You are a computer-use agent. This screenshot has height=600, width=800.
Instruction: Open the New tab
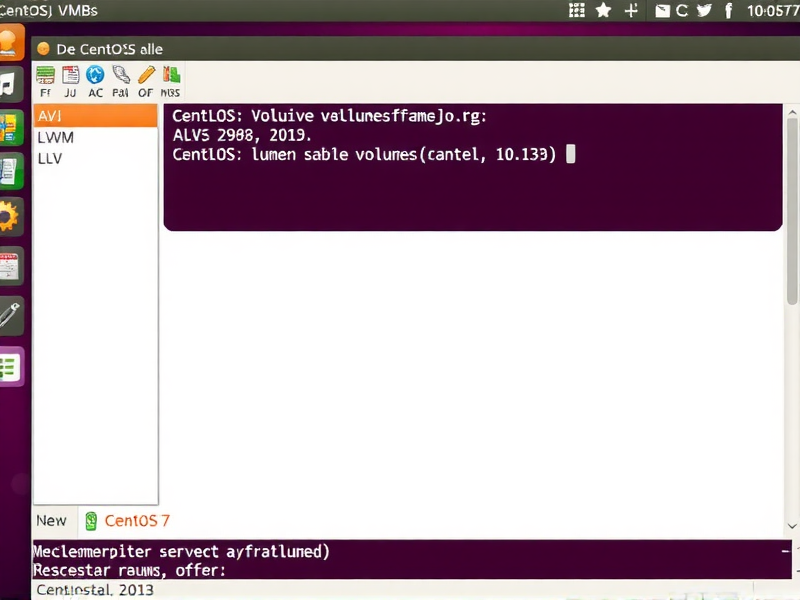coord(52,521)
